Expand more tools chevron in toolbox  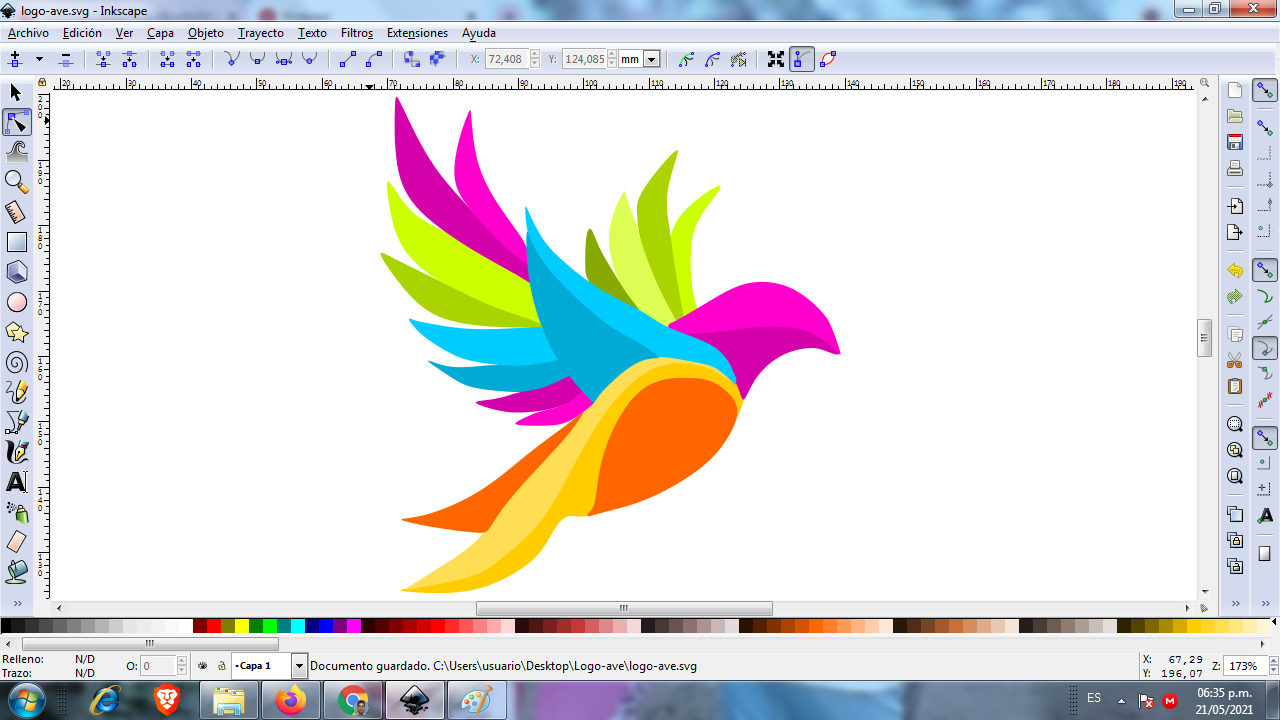coord(16,604)
